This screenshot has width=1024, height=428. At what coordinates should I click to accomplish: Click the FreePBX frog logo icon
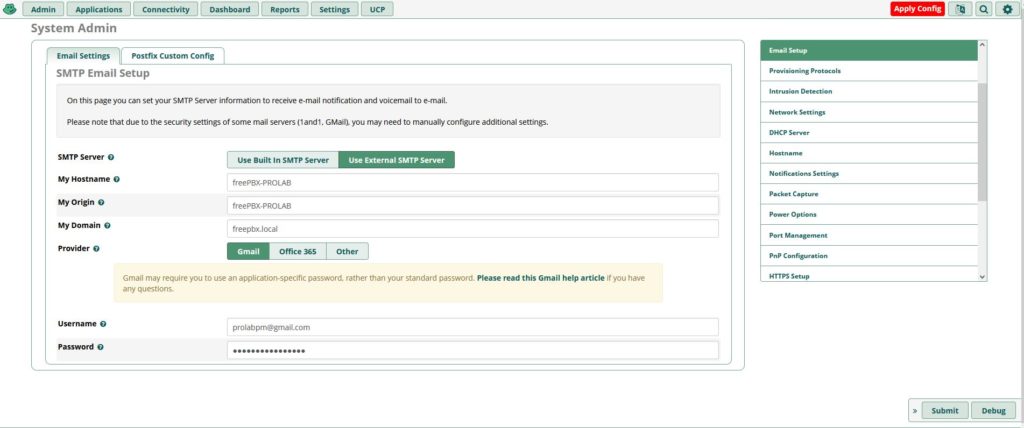pyautogui.click(x=10, y=9)
